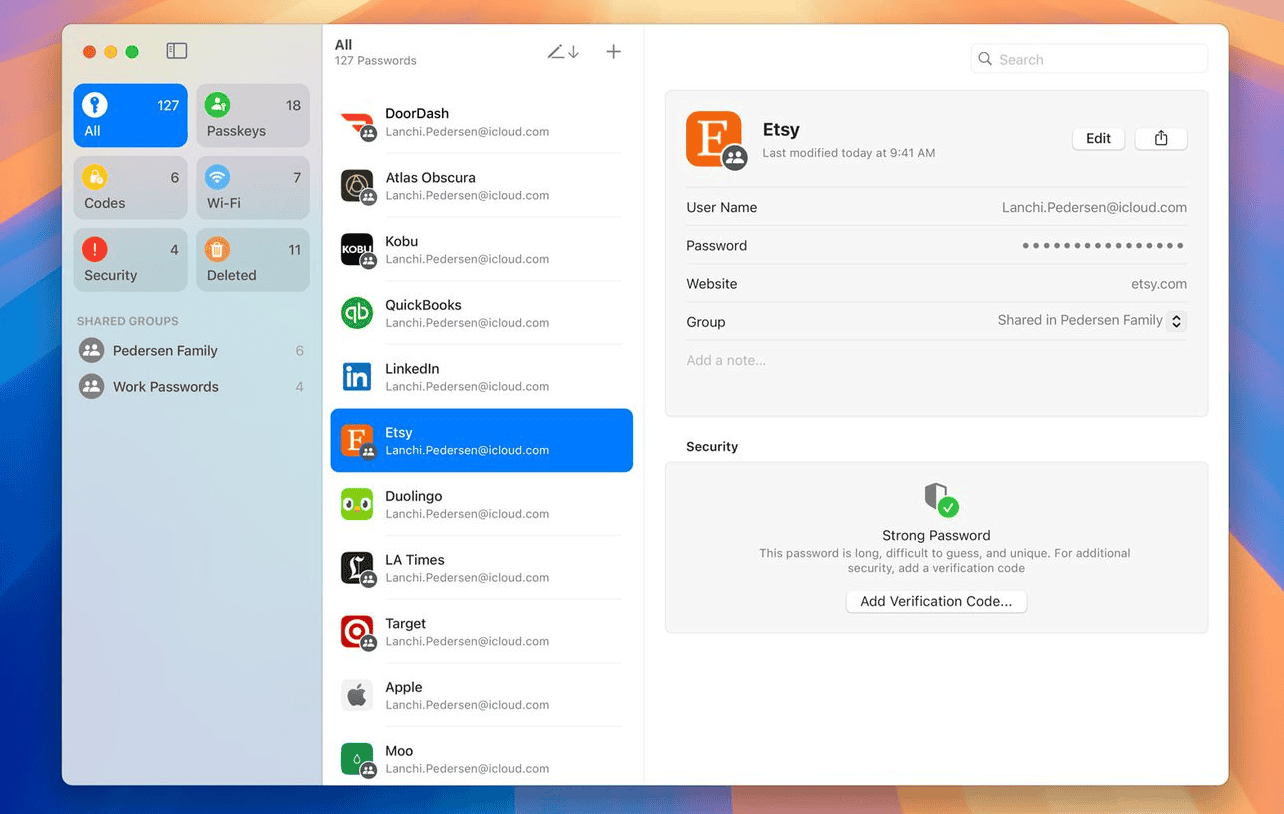Click in the Search field
The width and height of the screenshot is (1284, 814).
[x=1089, y=60]
